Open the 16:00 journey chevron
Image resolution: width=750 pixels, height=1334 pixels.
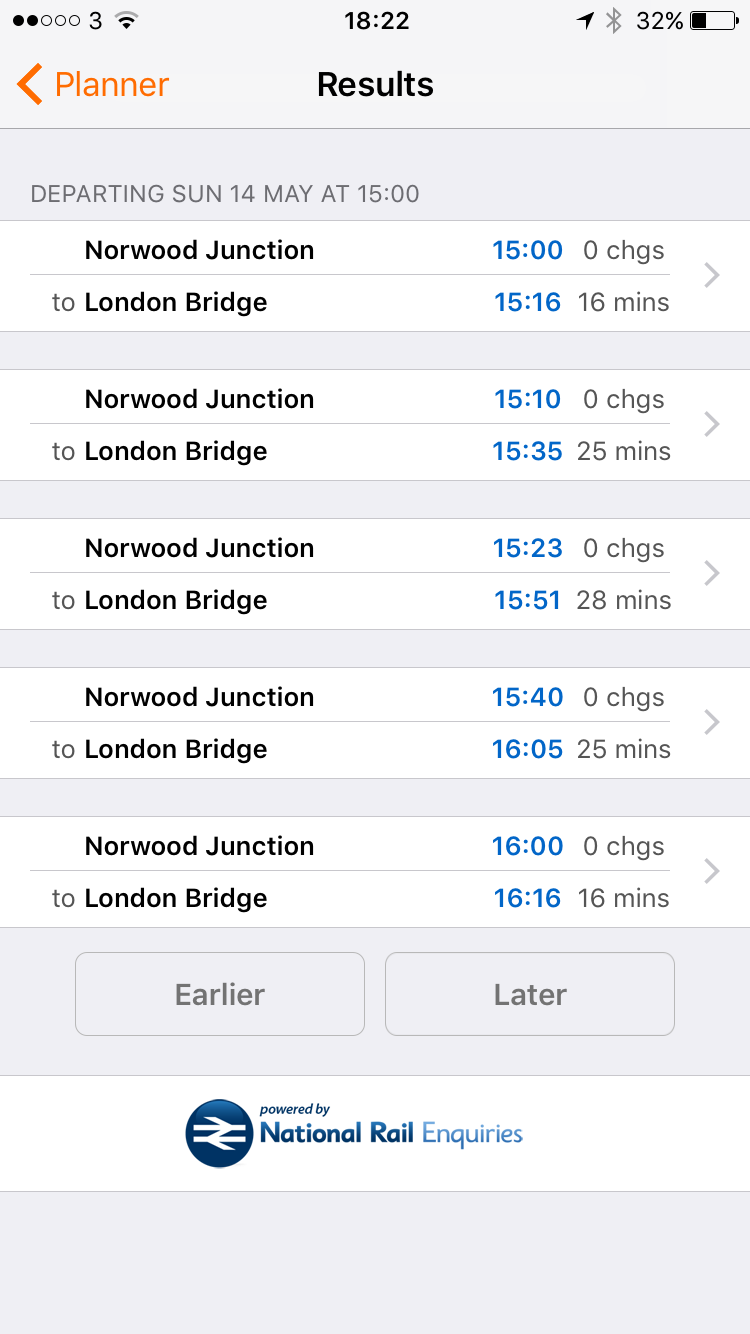(712, 871)
